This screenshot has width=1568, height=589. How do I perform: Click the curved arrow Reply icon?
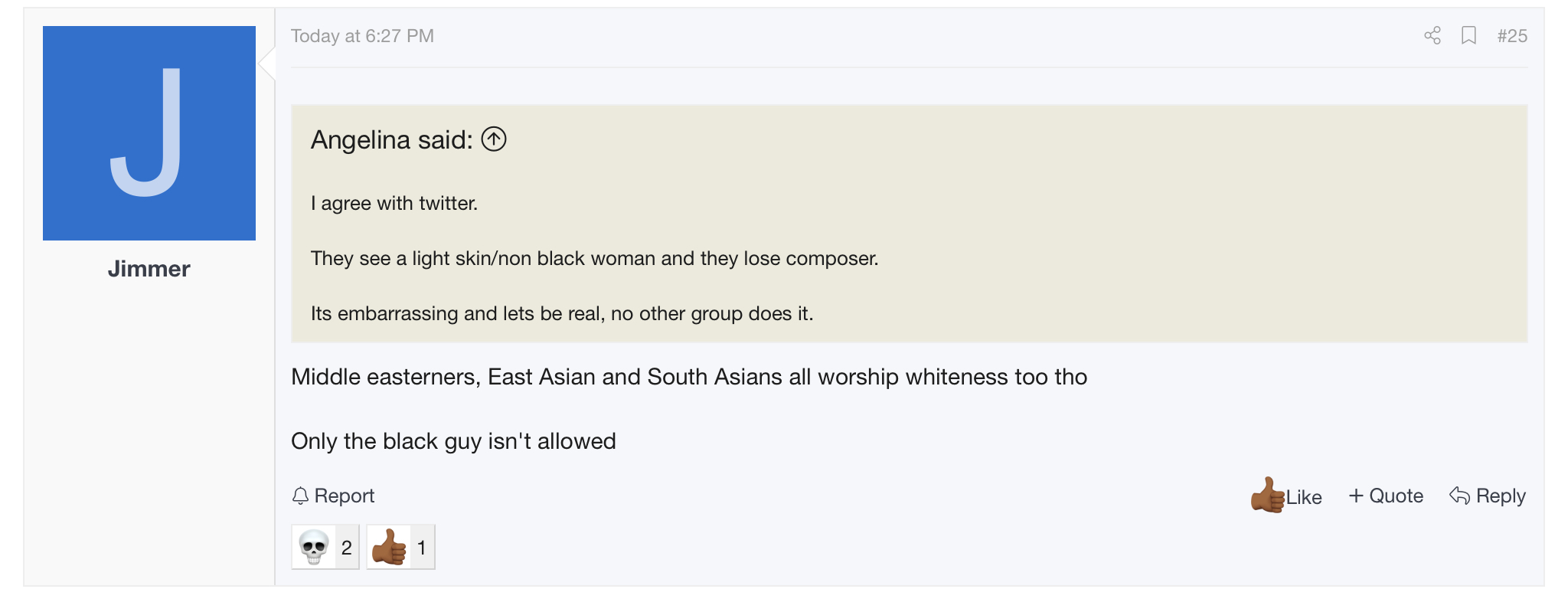click(1459, 496)
